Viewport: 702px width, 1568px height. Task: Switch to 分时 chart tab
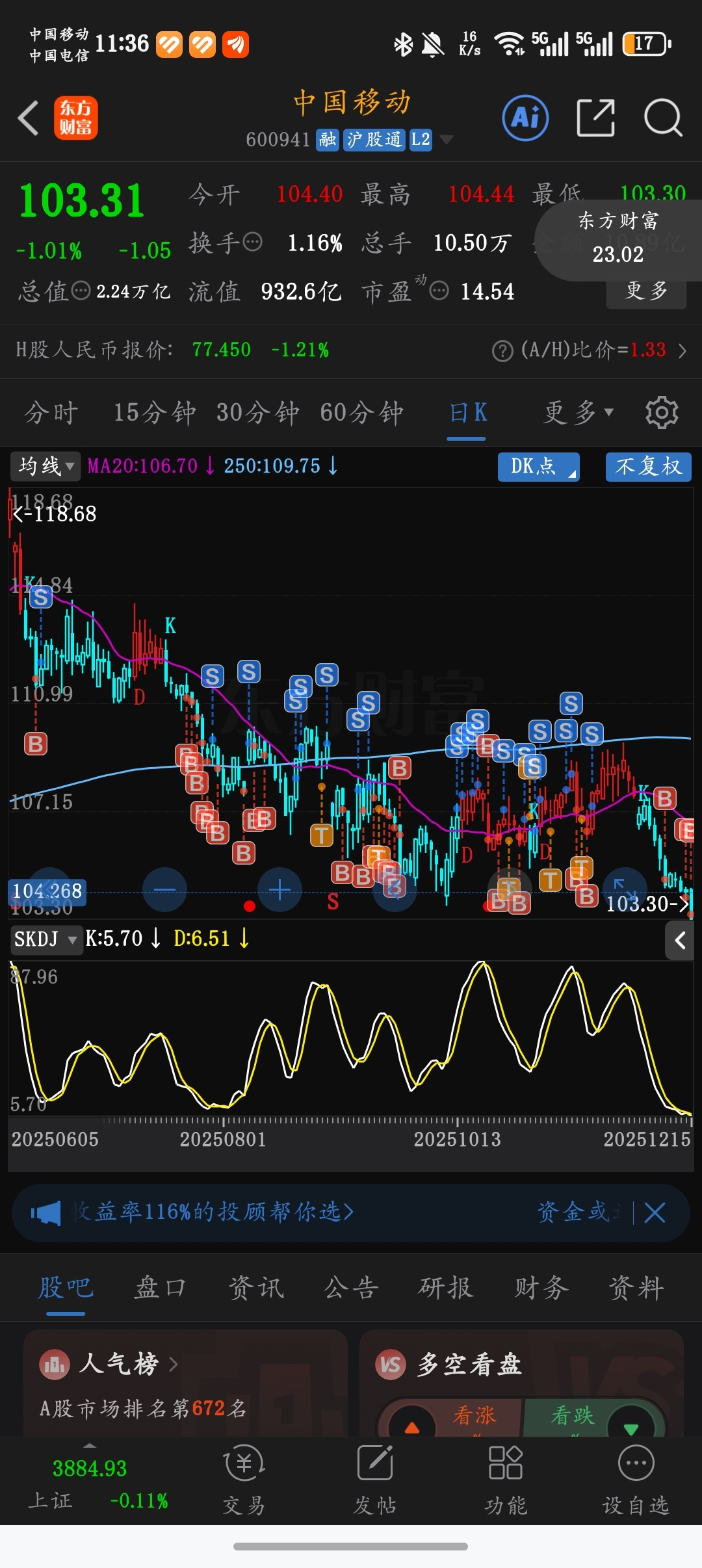click(51, 412)
